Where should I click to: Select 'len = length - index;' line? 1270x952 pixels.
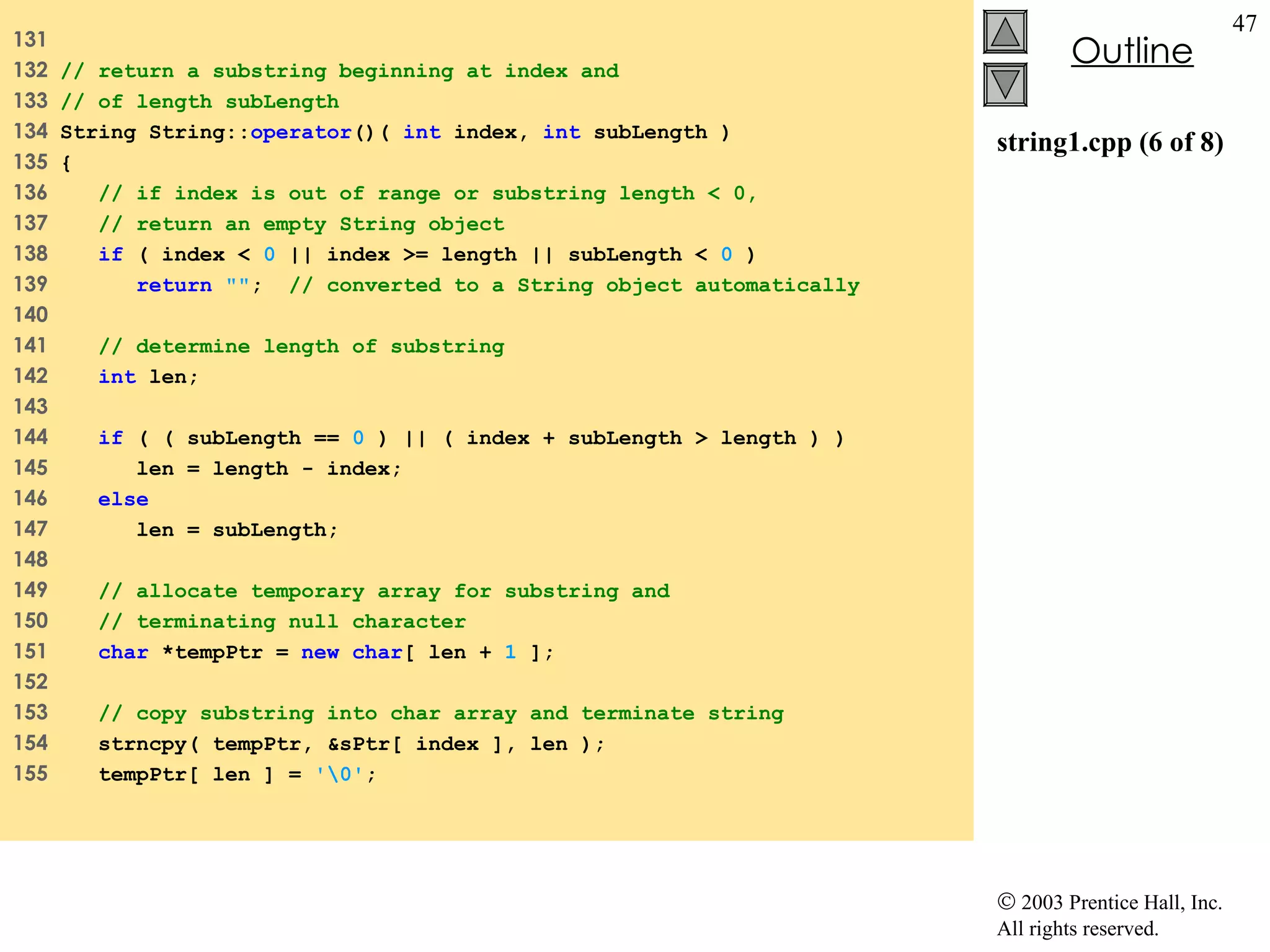coord(269,469)
